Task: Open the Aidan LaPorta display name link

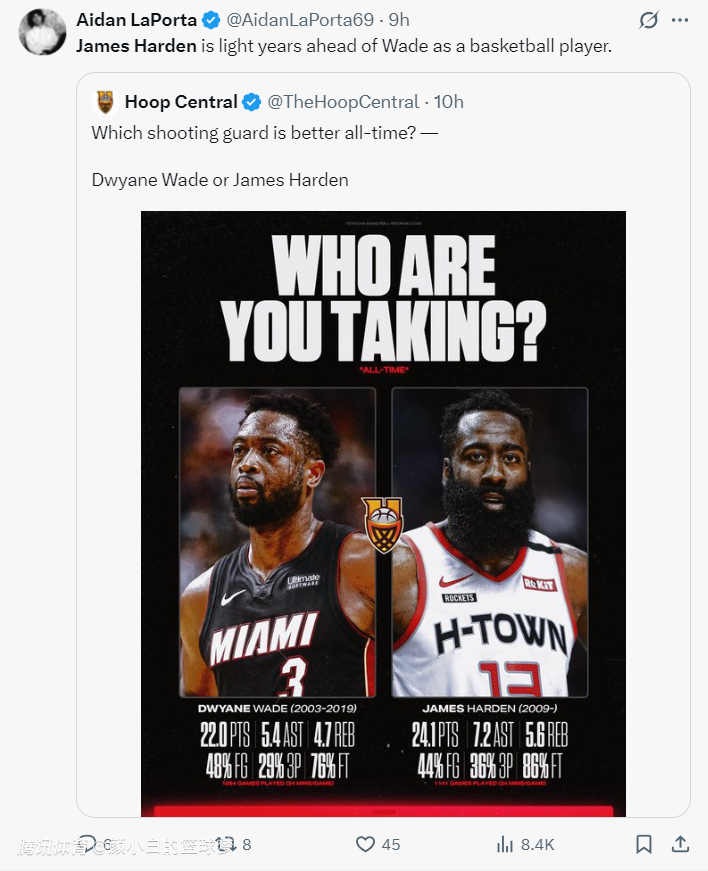Action: tap(136, 21)
